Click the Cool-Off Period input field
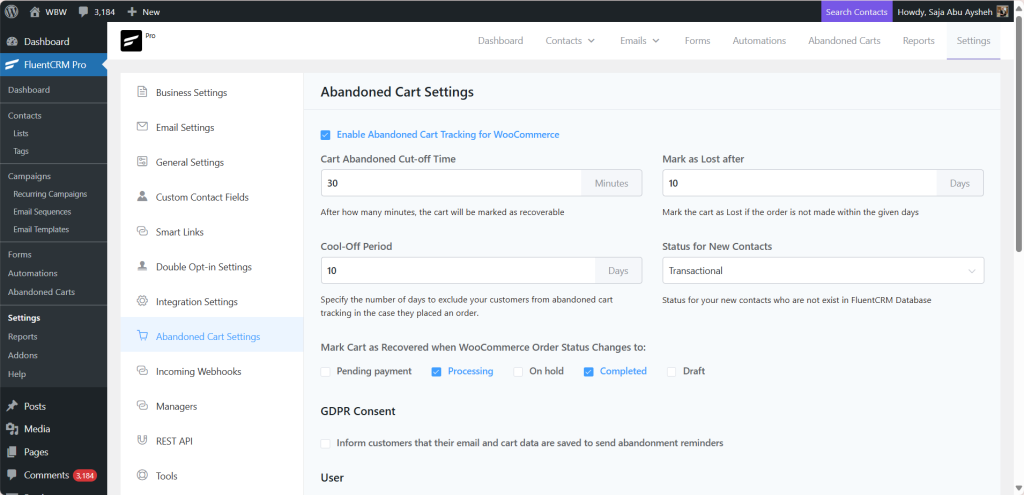1024x495 pixels. pos(458,270)
